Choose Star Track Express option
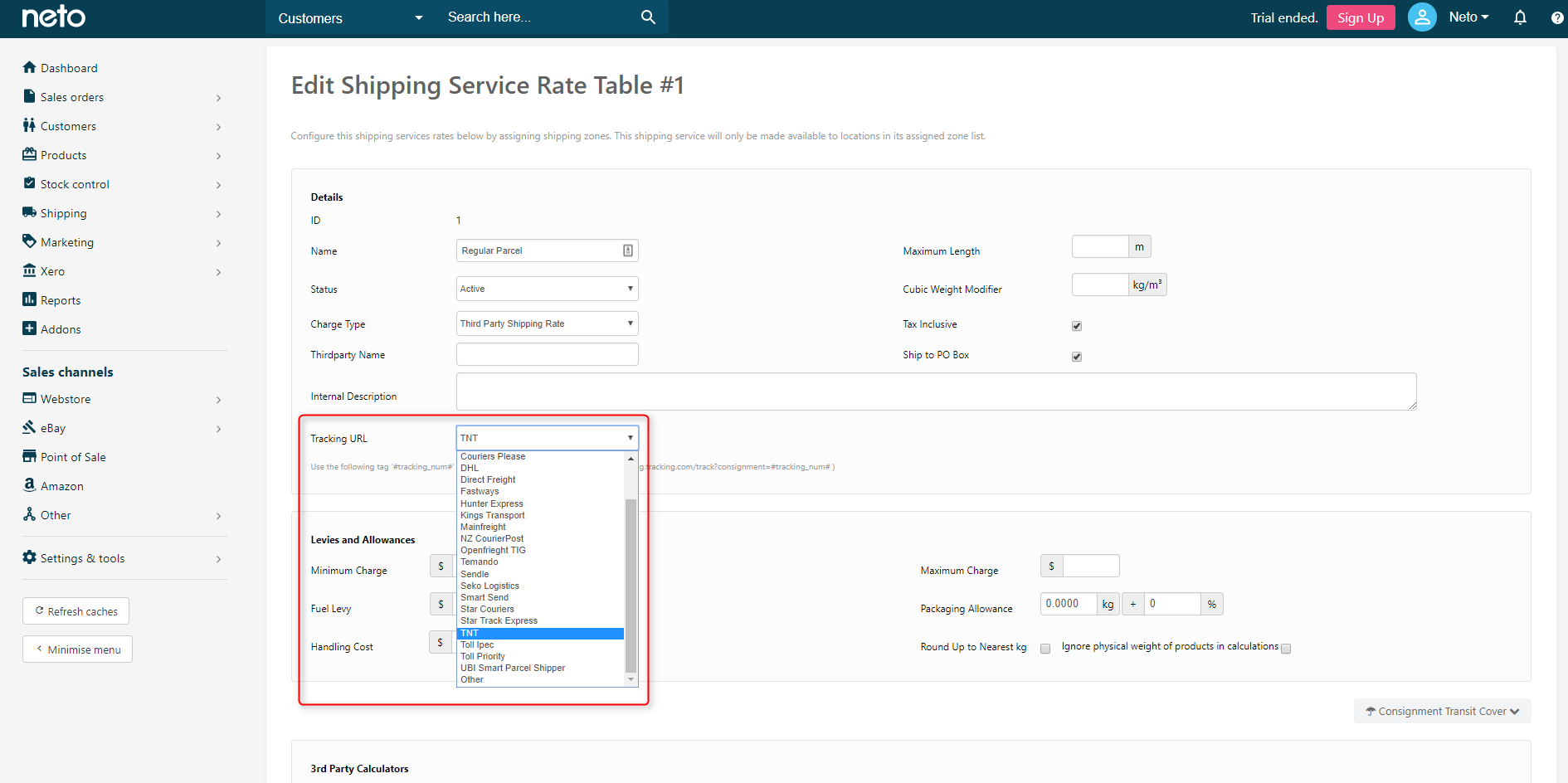This screenshot has width=1568, height=783. click(540, 620)
